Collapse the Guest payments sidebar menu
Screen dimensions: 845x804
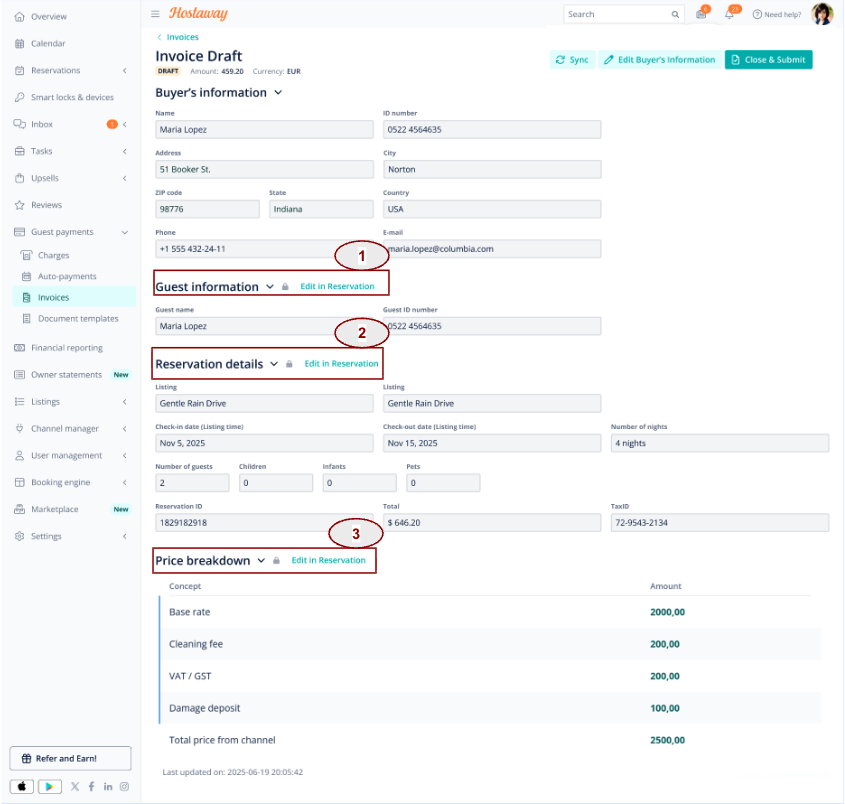[124, 232]
